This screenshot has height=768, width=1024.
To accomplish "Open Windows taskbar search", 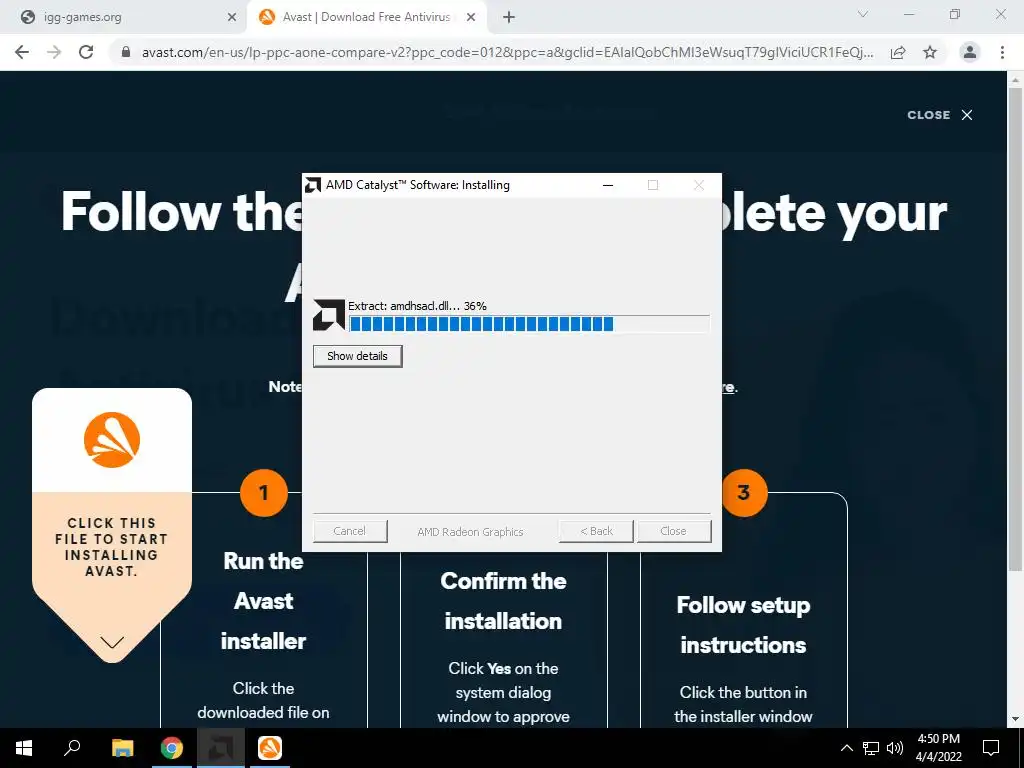I will click(72, 748).
